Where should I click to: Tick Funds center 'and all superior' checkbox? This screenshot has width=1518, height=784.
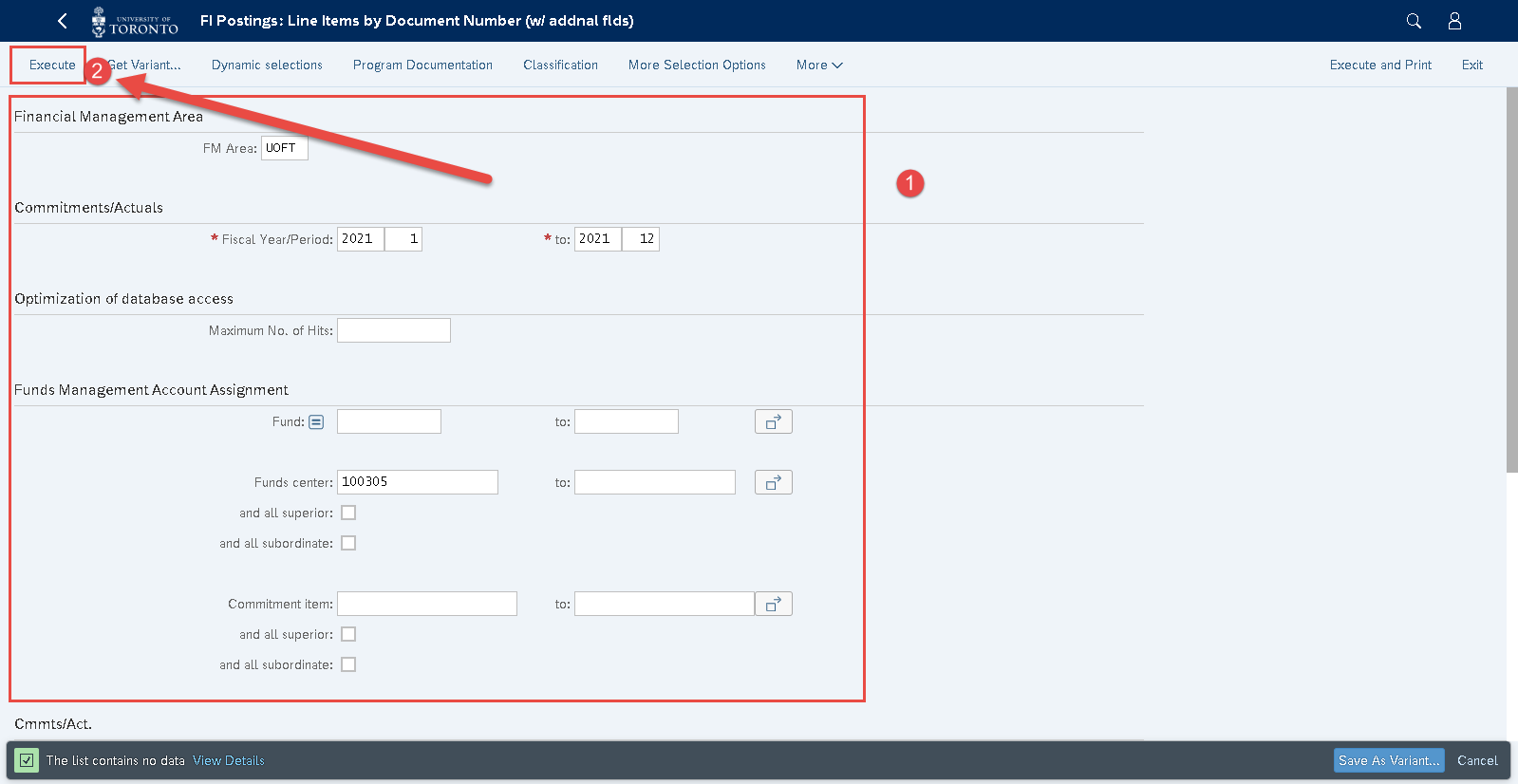click(348, 513)
